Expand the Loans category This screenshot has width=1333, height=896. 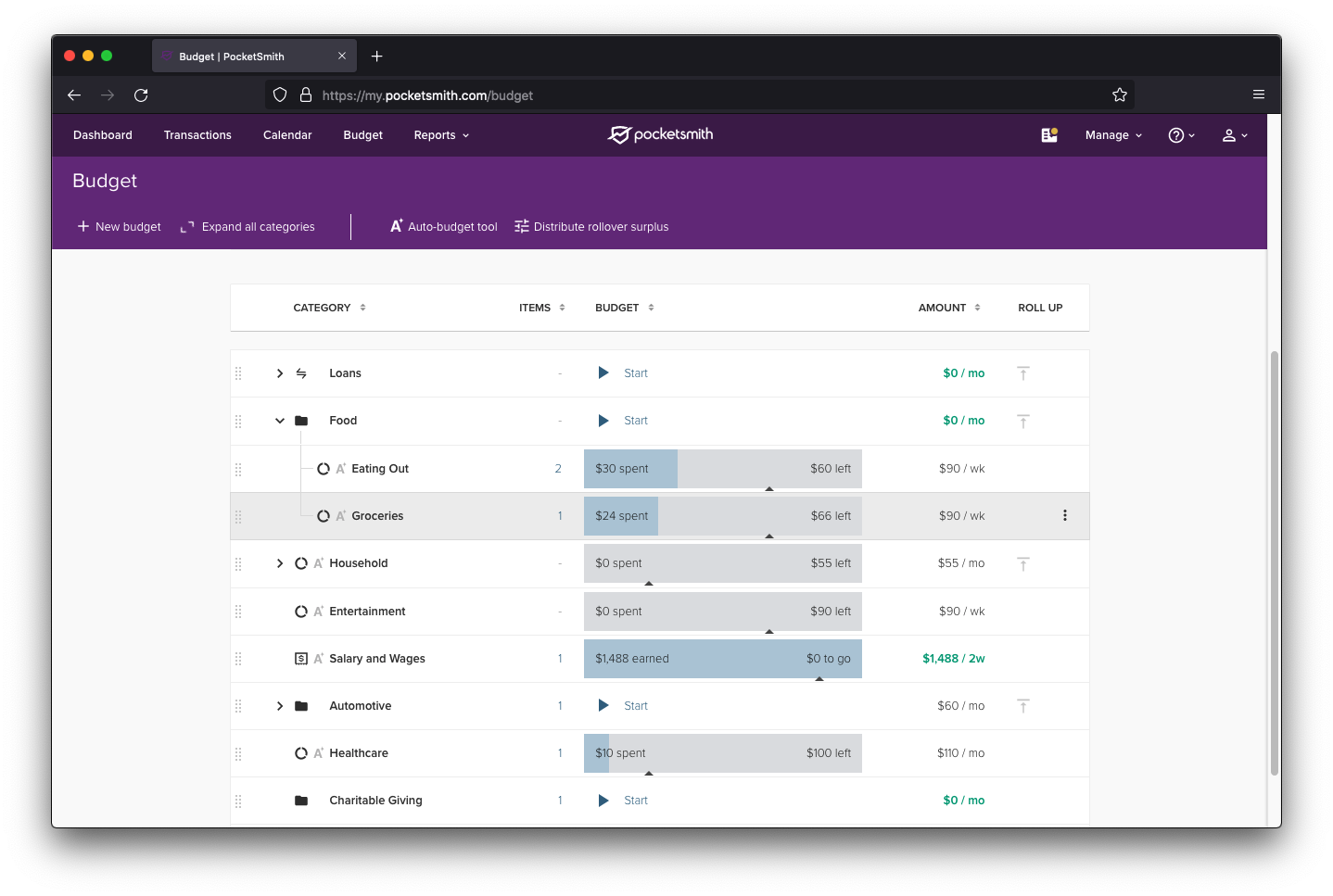[280, 372]
